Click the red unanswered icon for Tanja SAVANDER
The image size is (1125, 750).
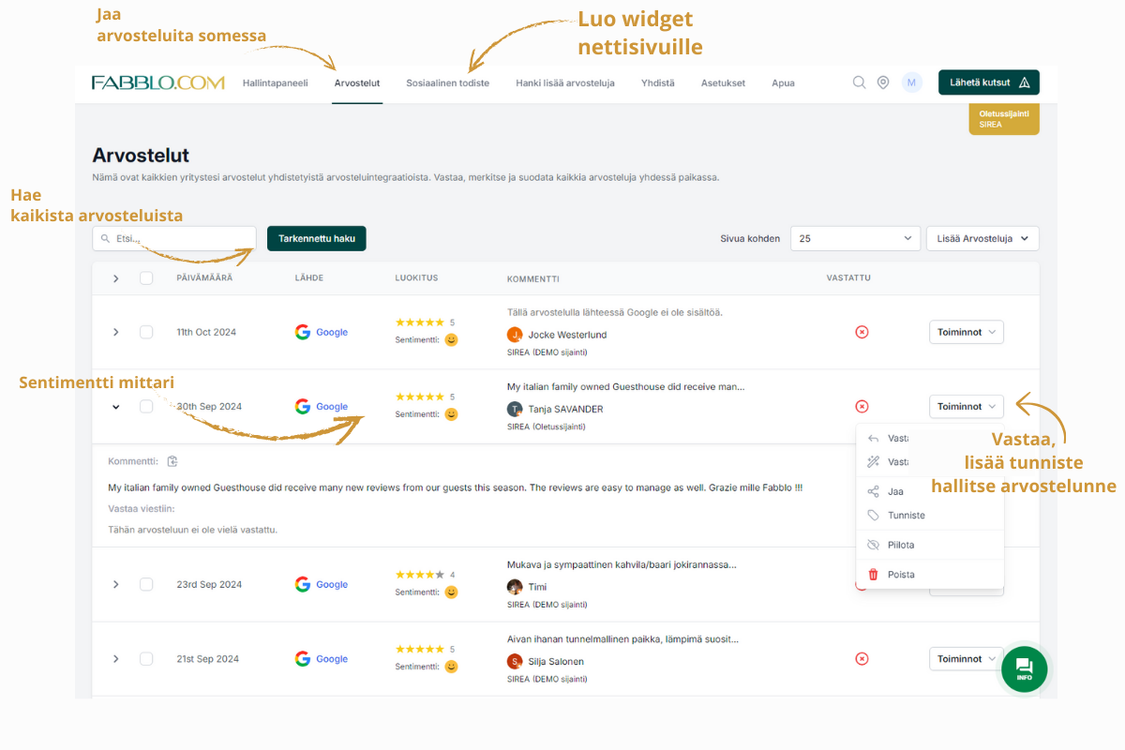(862, 406)
